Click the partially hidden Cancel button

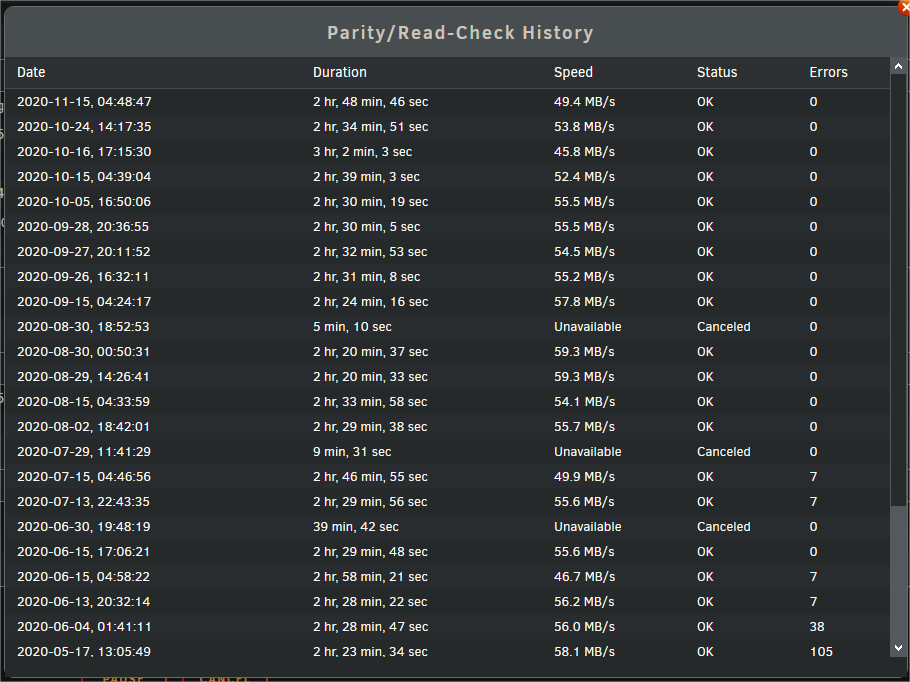[x=225, y=677]
